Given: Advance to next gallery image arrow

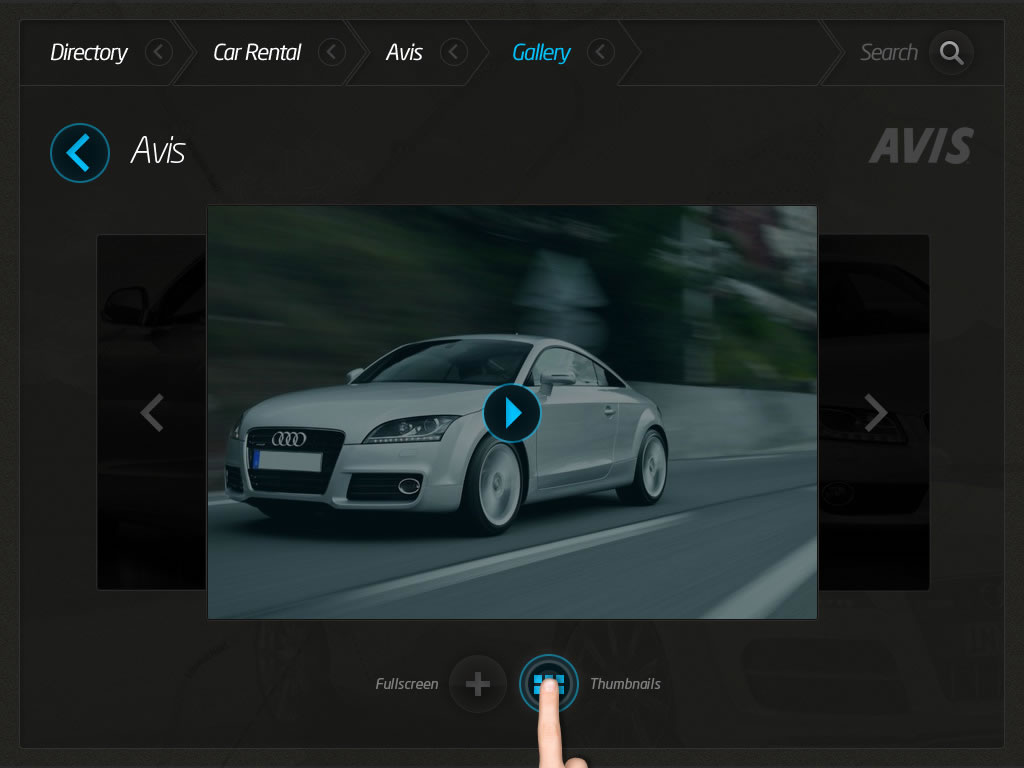Looking at the screenshot, I should (x=876, y=412).
